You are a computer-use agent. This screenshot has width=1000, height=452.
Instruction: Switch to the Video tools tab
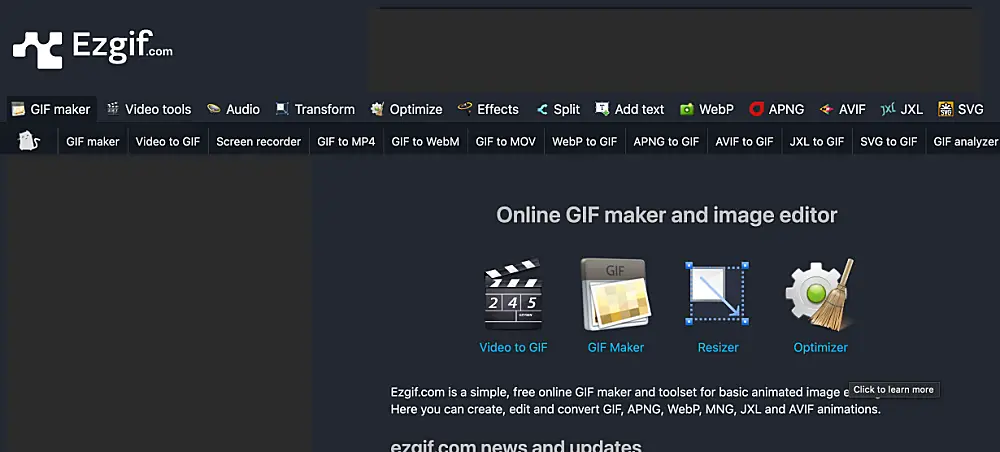point(158,110)
